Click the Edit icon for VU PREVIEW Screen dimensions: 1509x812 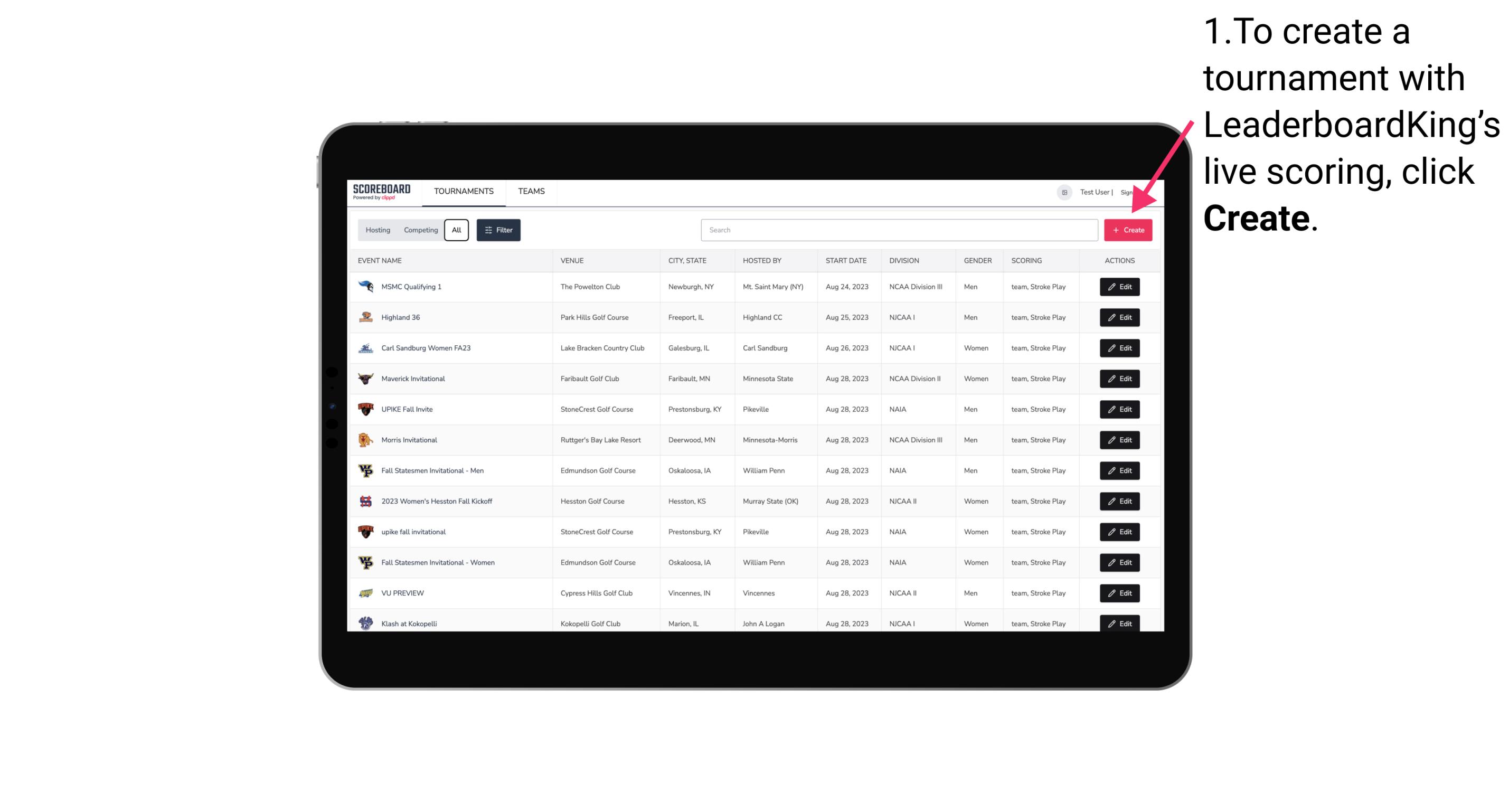click(1120, 593)
